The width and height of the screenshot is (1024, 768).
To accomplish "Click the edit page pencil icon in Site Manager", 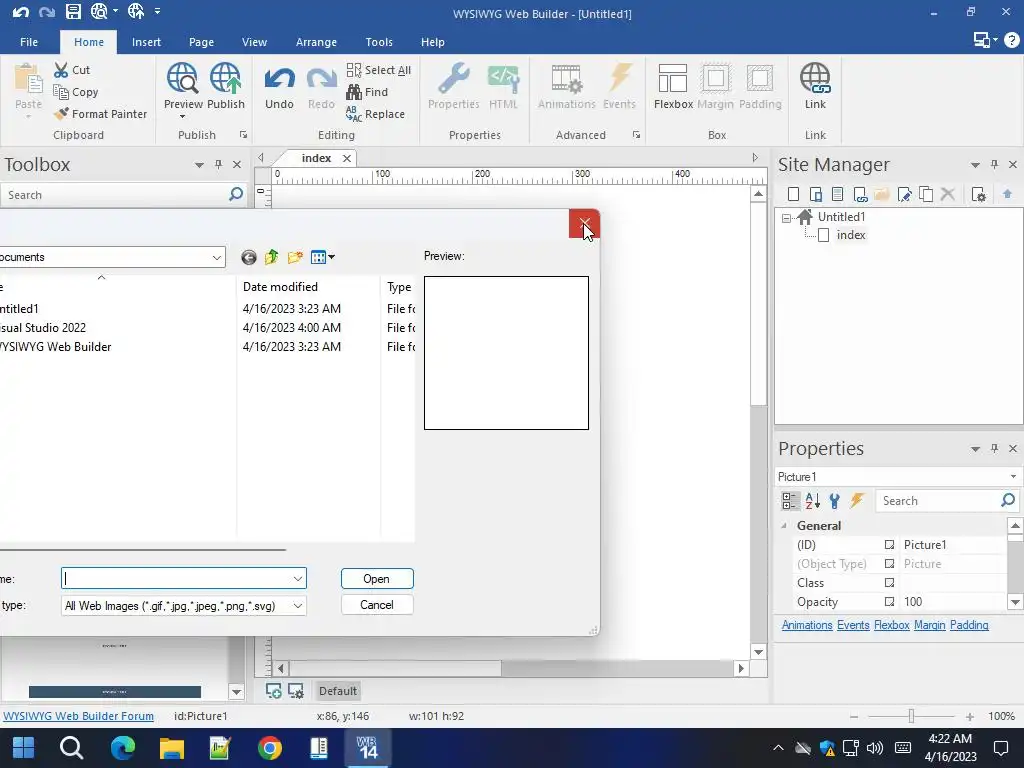I will (x=904, y=194).
